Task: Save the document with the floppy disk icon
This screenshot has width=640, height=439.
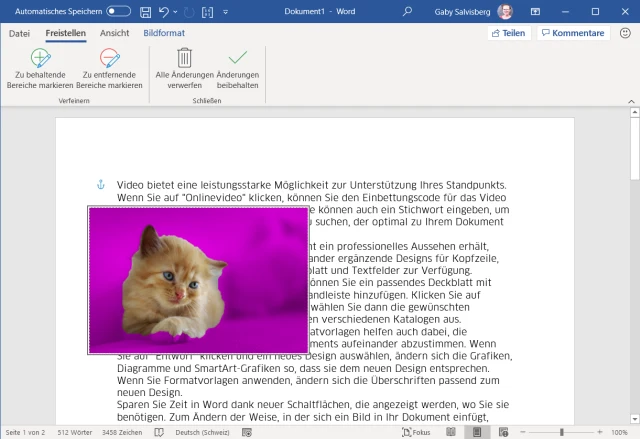Action: [x=146, y=11]
